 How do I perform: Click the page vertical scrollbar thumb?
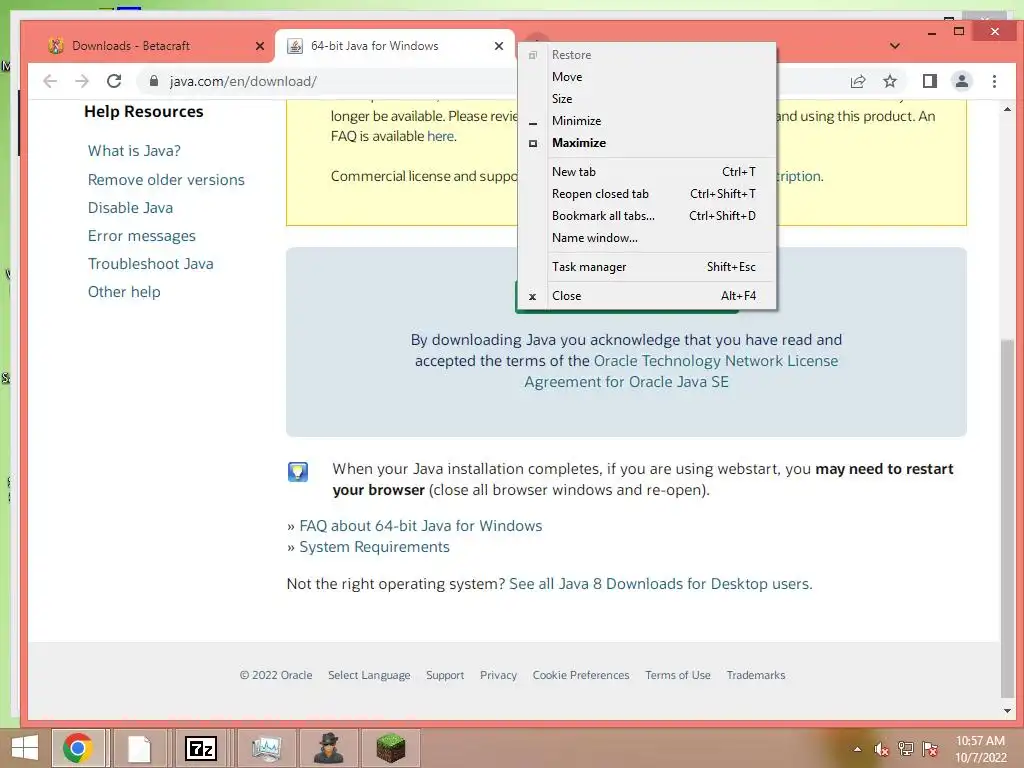tap(1007, 519)
